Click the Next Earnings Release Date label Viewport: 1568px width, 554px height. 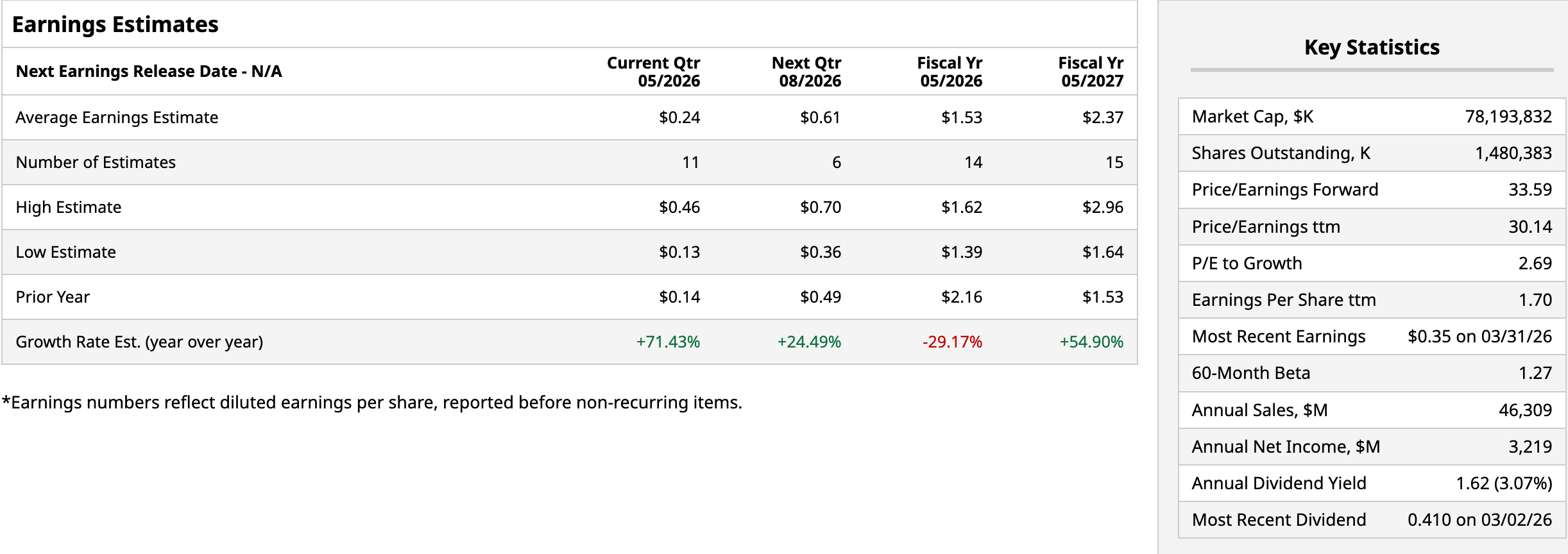click(149, 71)
